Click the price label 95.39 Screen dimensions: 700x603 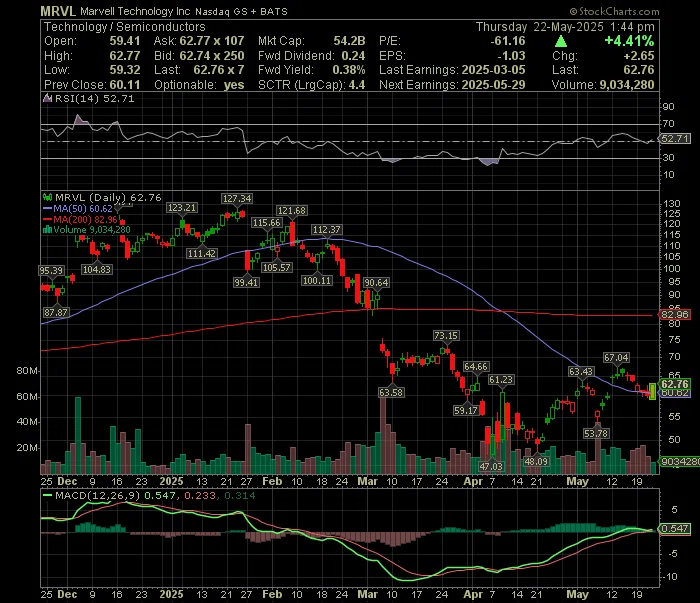click(x=51, y=270)
